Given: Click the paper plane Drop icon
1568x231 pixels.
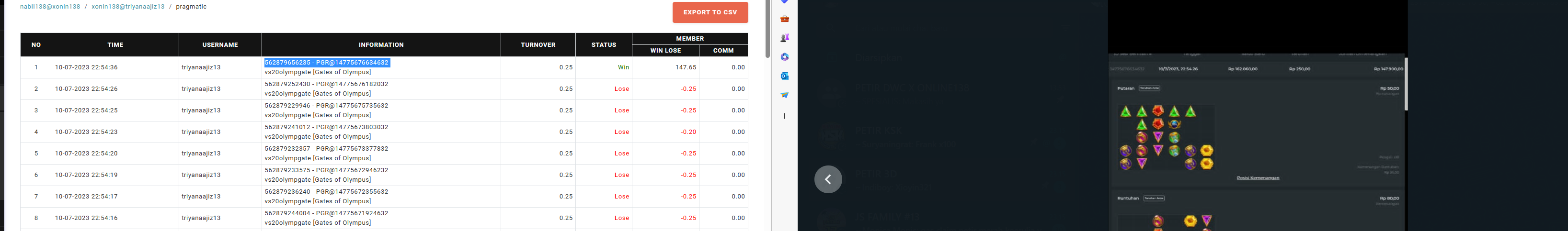Looking at the screenshot, I should [x=785, y=95].
